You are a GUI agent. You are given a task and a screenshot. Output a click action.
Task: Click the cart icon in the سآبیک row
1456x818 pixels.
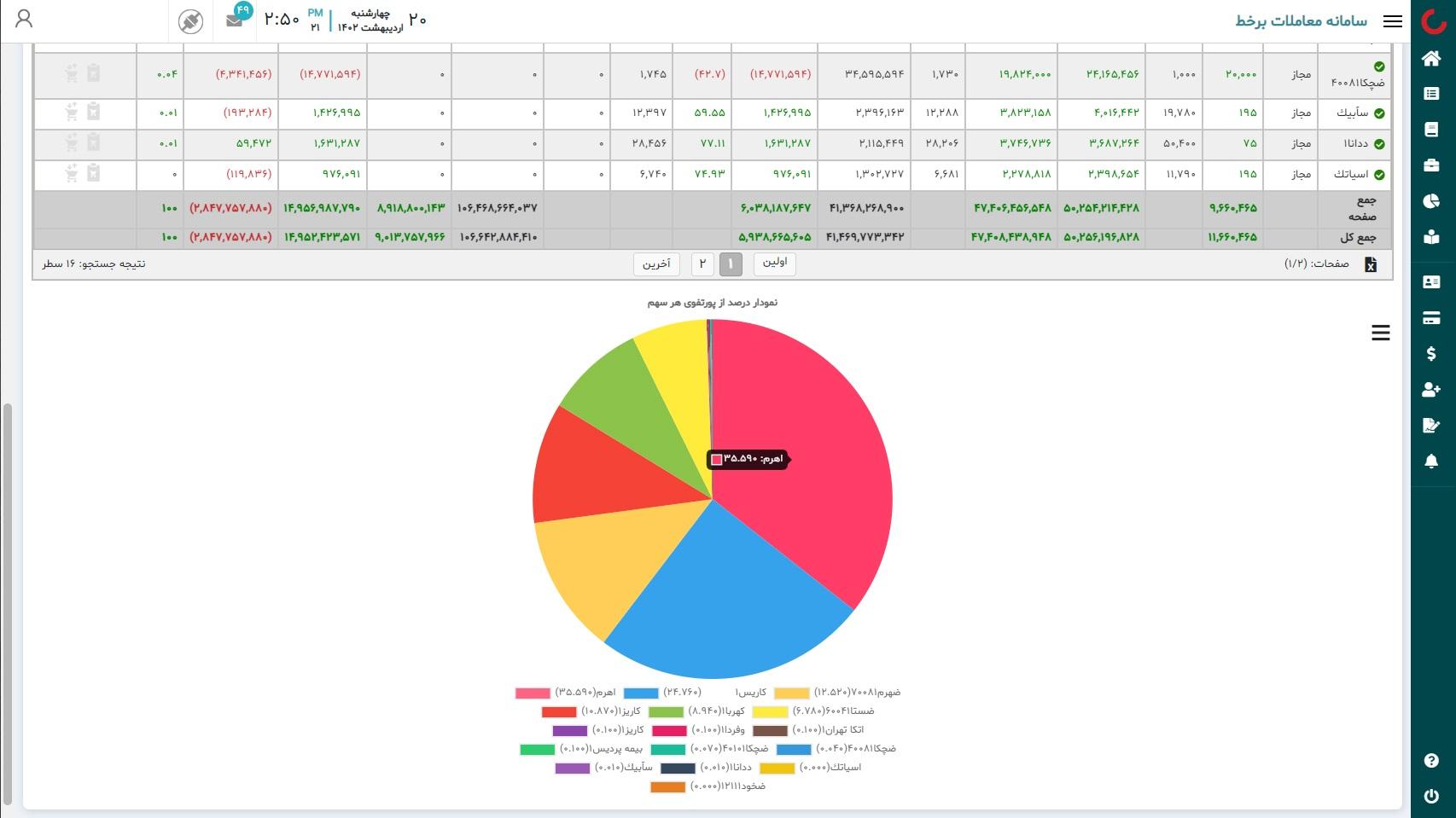(x=71, y=112)
